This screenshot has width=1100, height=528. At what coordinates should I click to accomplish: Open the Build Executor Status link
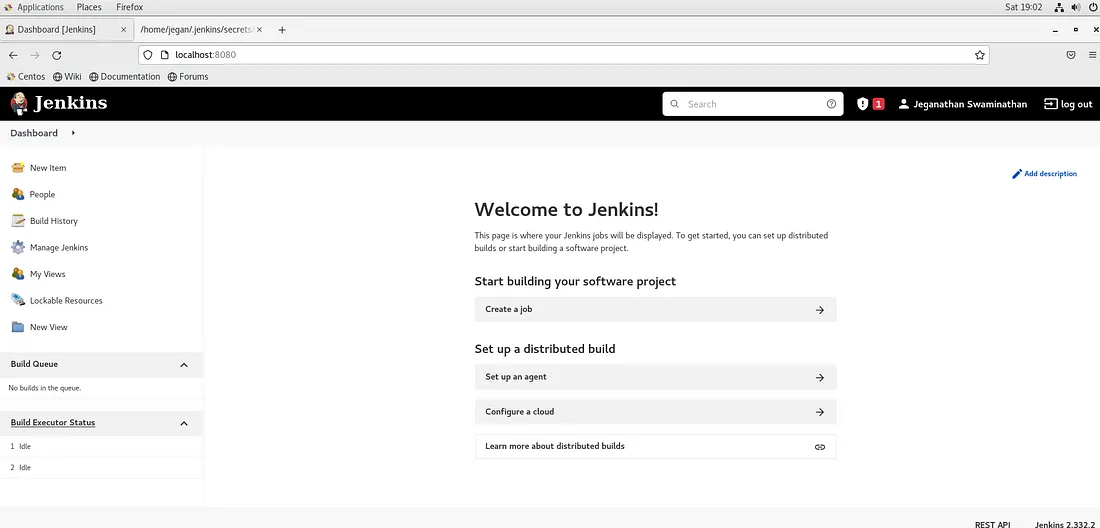pyautogui.click(x=53, y=423)
